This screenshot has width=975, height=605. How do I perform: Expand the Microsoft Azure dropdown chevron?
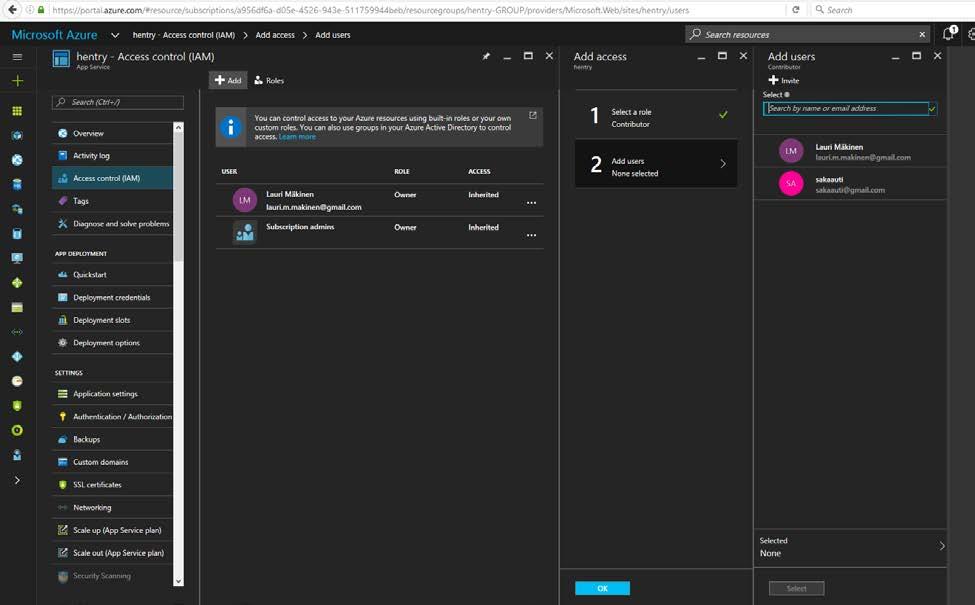point(115,35)
